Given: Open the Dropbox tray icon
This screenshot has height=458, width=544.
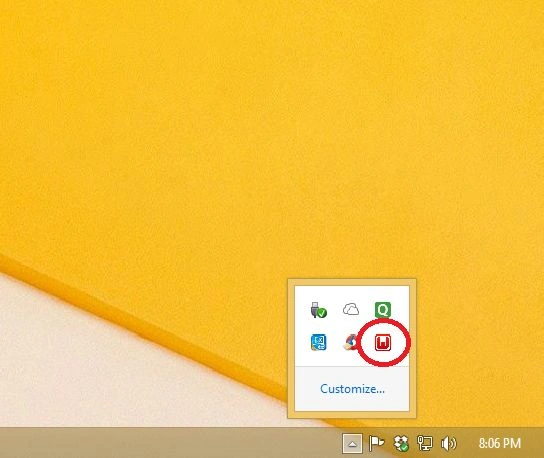Looking at the screenshot, I should coord(401,443).
